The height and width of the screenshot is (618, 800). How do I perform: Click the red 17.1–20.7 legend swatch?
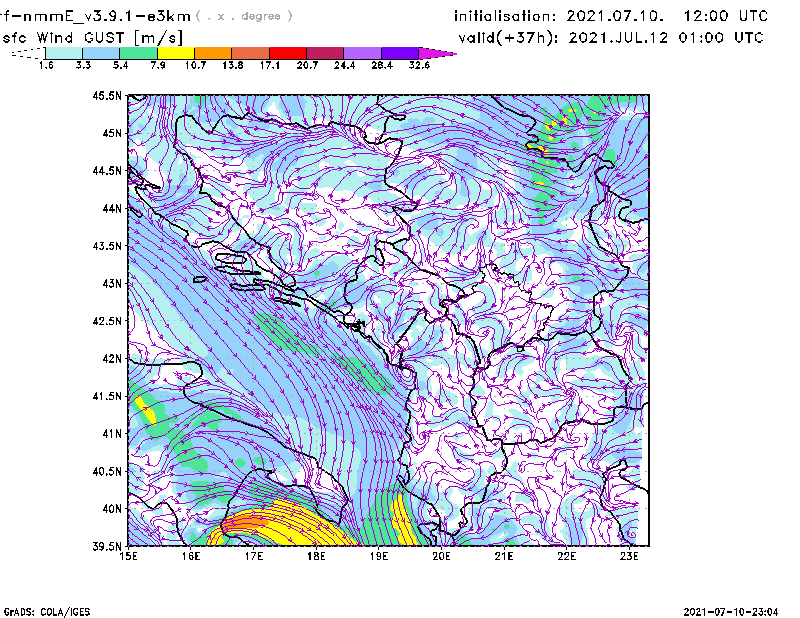(288, 53)
